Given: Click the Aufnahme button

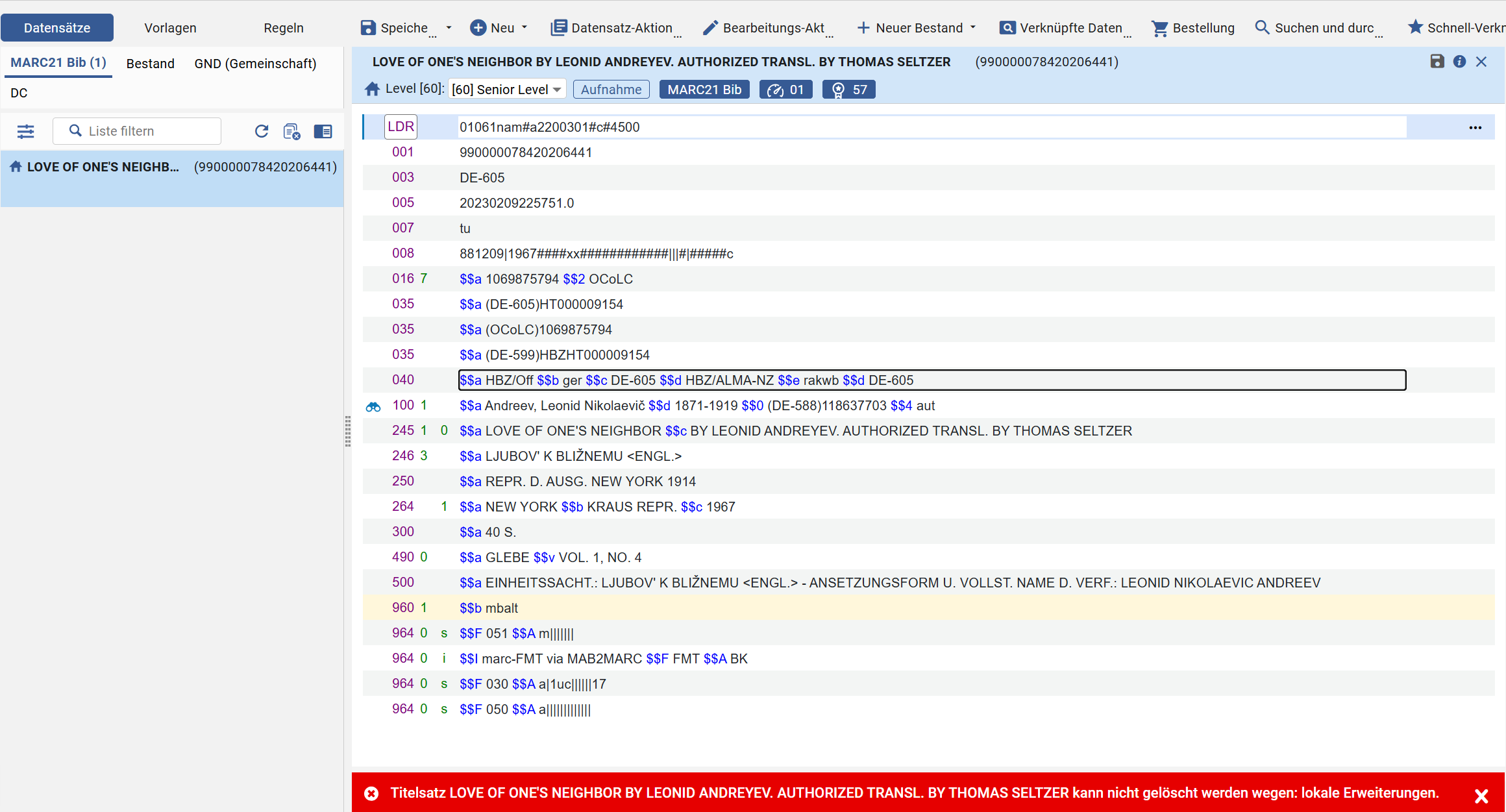Looking at the screenshot, I should 611,90.
